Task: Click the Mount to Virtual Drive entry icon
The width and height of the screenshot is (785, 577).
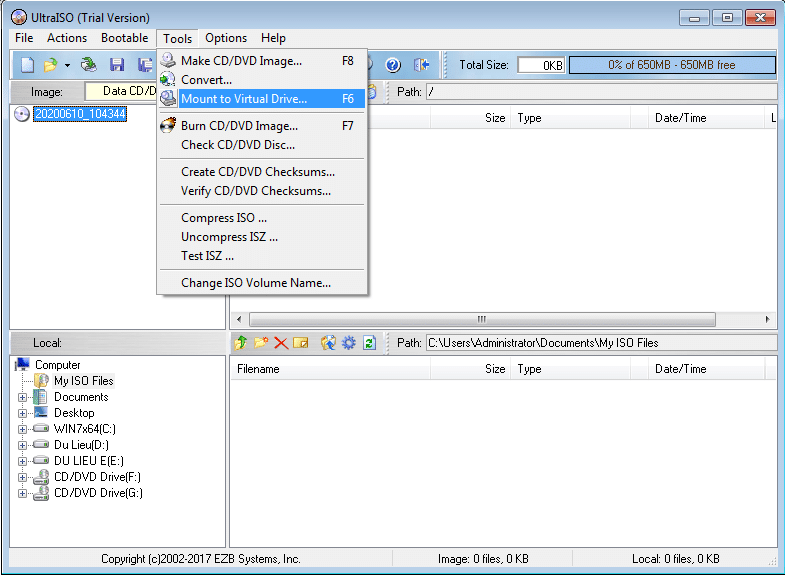Action: (168, 98)
